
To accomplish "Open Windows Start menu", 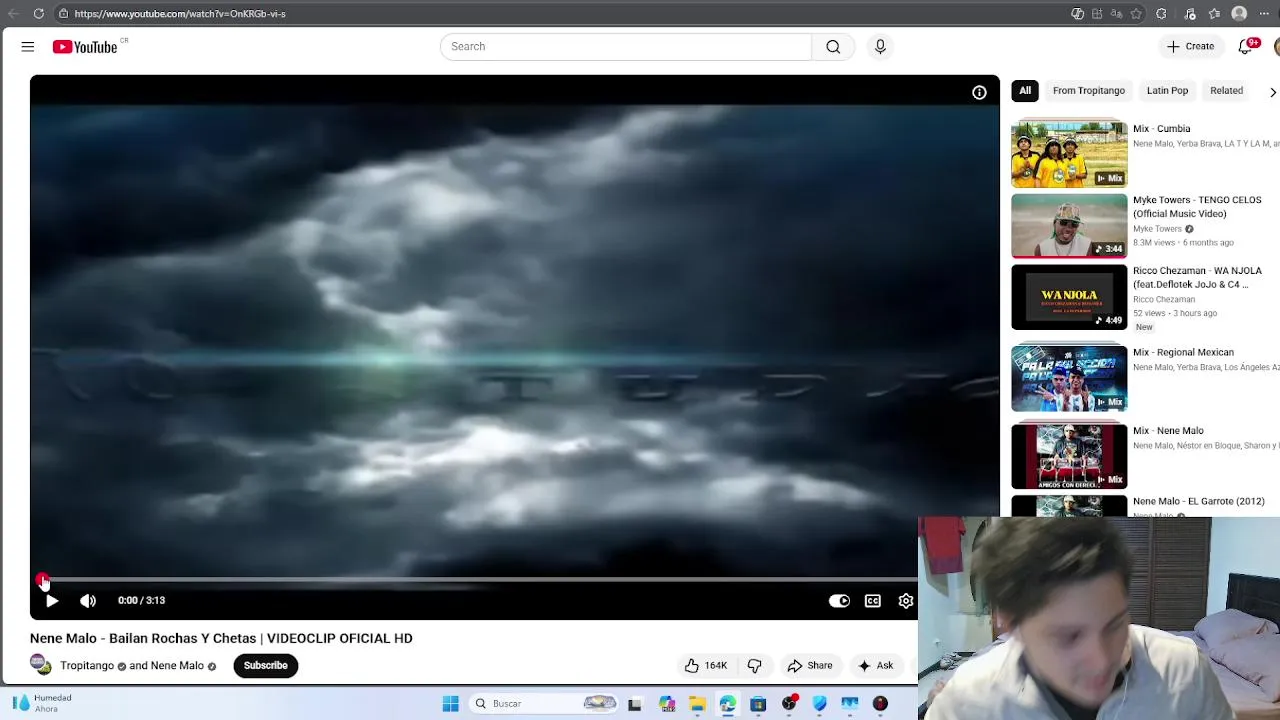I will coord(451,704).
